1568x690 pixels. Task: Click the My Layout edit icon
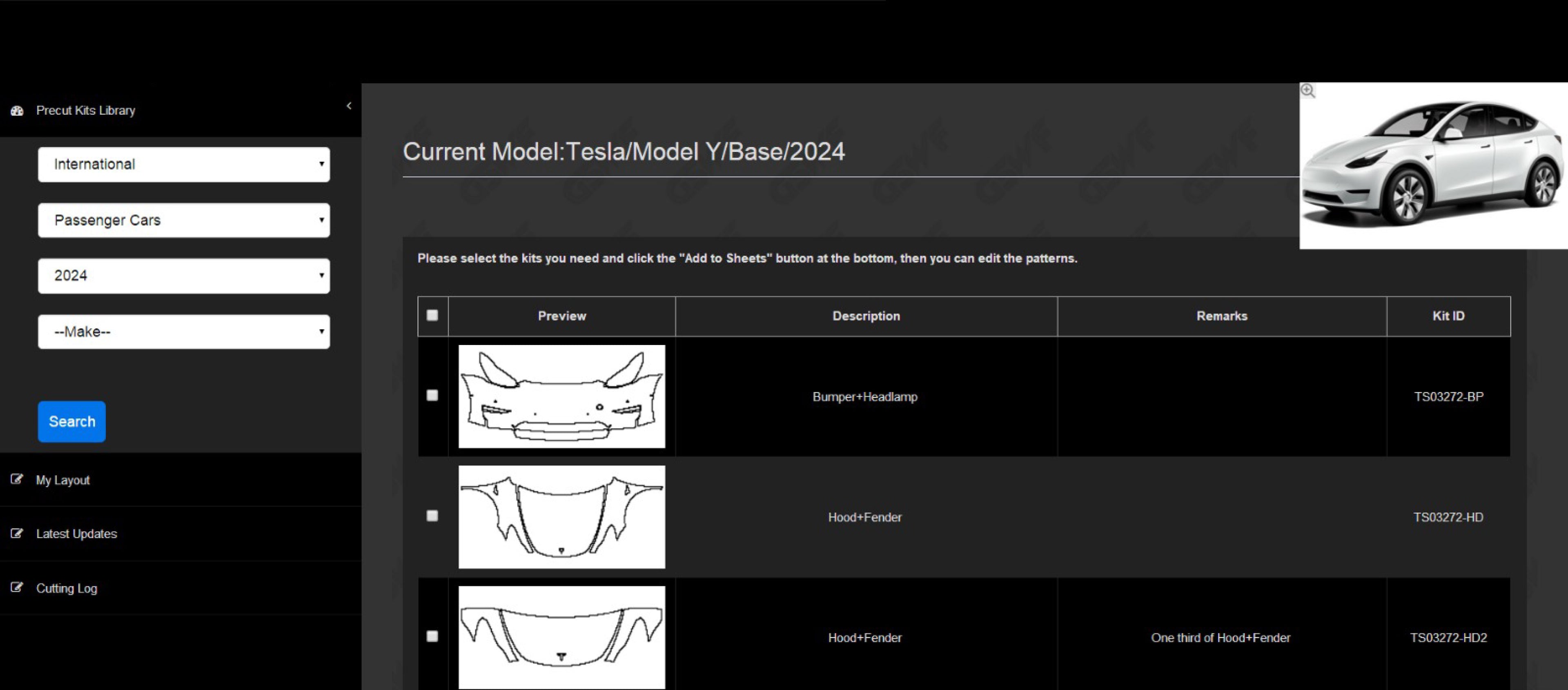[17, 479]
